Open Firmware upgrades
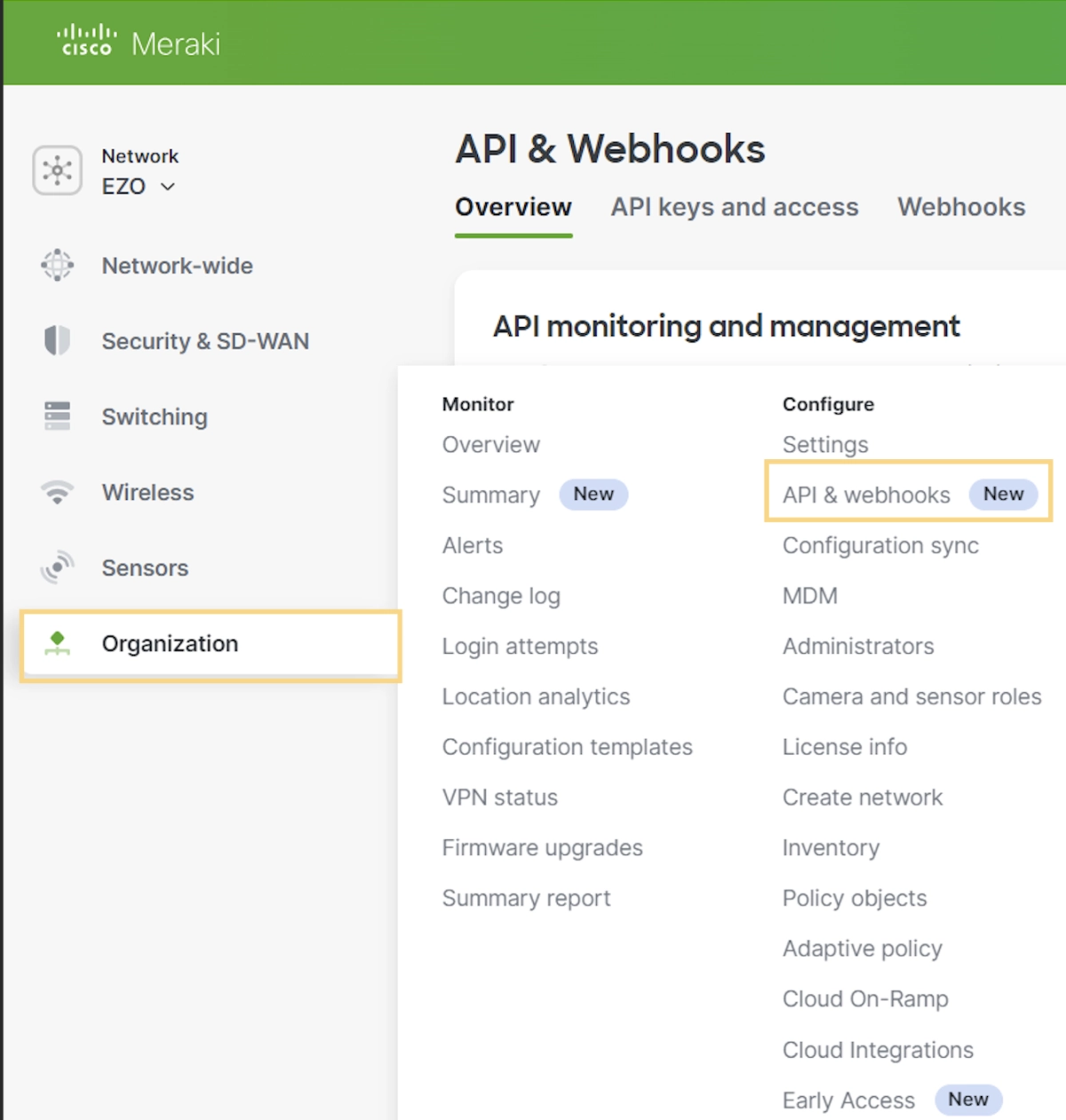This screenshot has height=1120, width=1066. tap(542, 848)
